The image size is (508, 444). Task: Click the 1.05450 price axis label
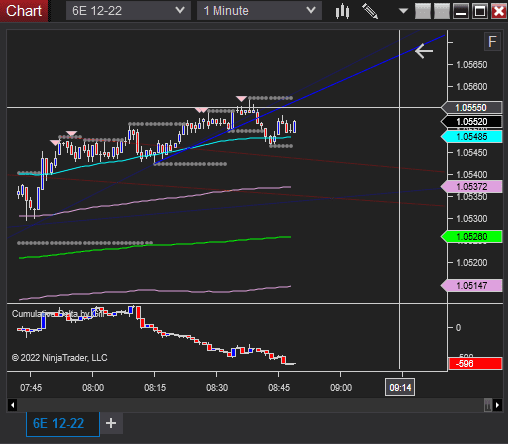(x=472, y=153)
